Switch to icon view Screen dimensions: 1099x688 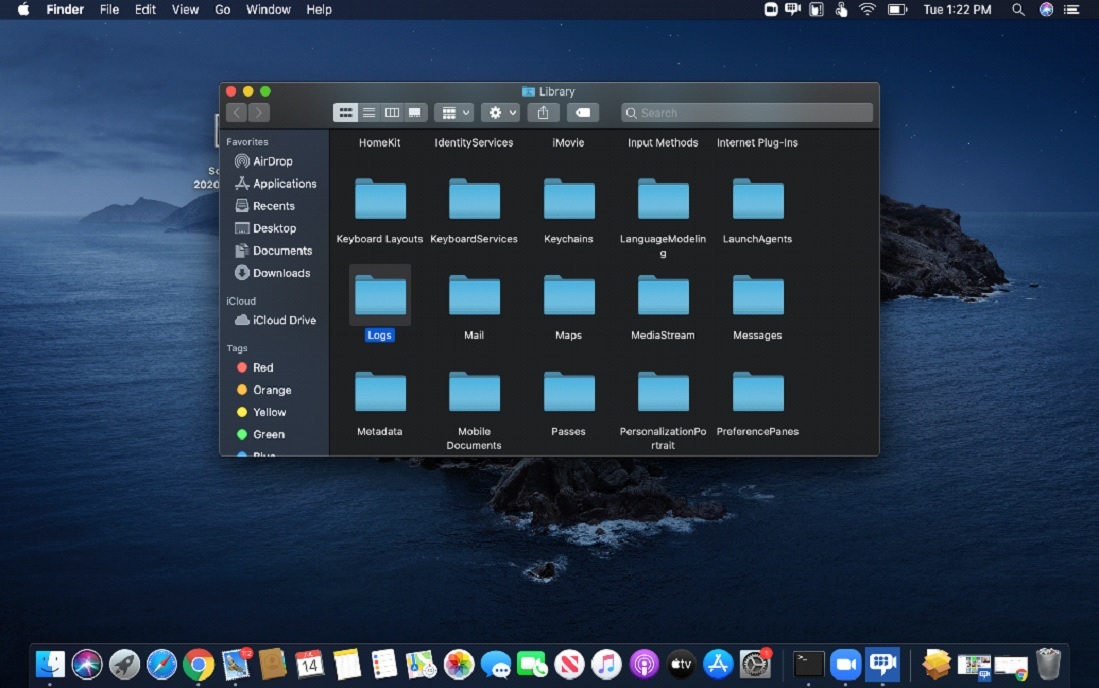(346, 113)
